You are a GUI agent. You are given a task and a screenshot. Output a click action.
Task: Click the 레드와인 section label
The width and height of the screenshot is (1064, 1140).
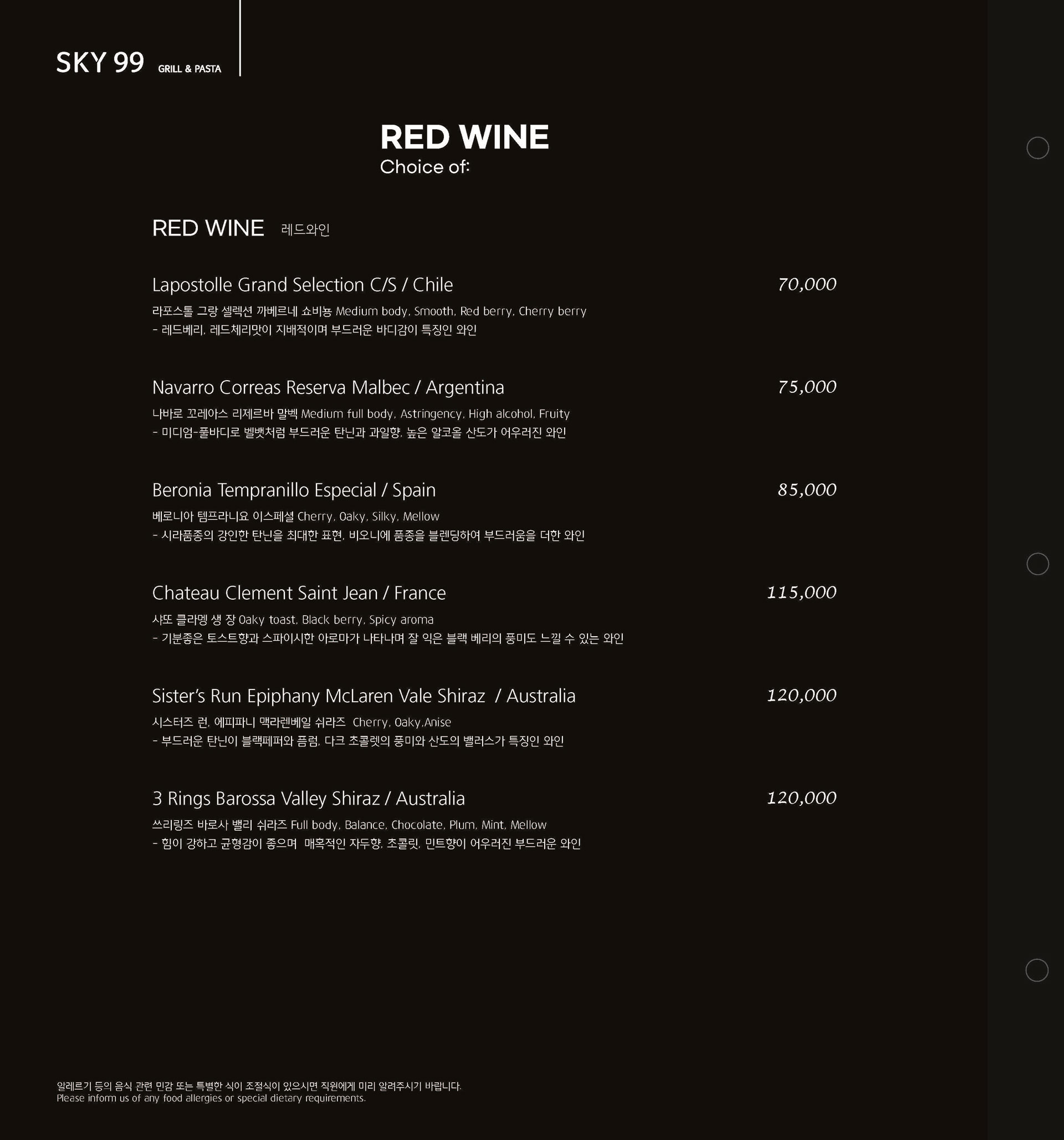pos(305,229)
